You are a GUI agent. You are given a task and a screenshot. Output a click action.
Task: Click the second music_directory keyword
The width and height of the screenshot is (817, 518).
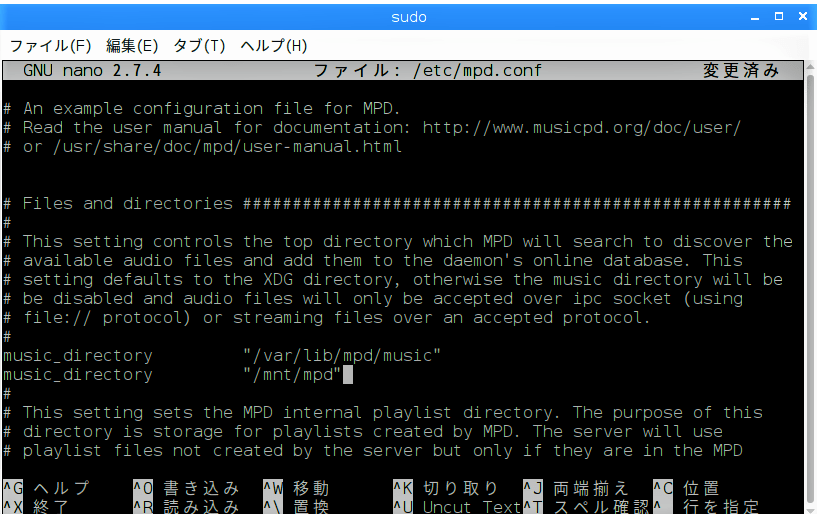pyautogui.click(x=78, y=375)
